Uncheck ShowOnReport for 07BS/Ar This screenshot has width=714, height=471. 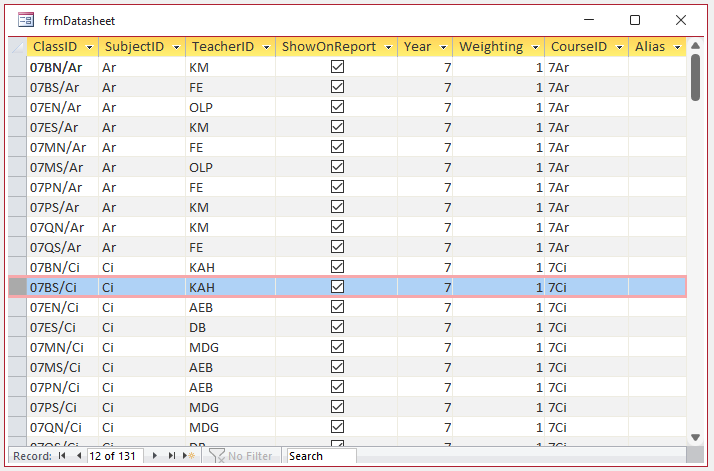click(337, 87)
